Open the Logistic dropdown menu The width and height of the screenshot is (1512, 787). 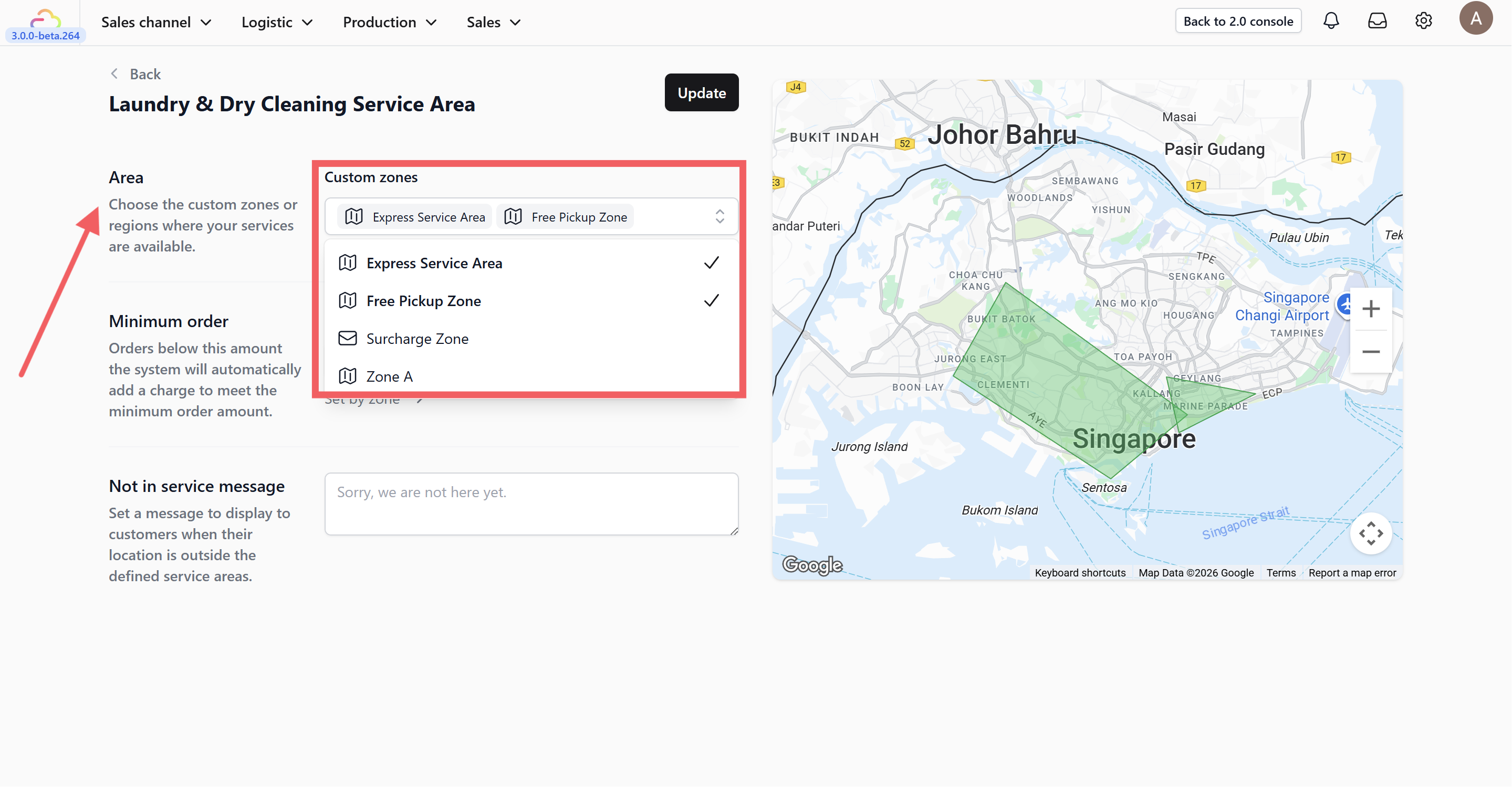[276, 22]
